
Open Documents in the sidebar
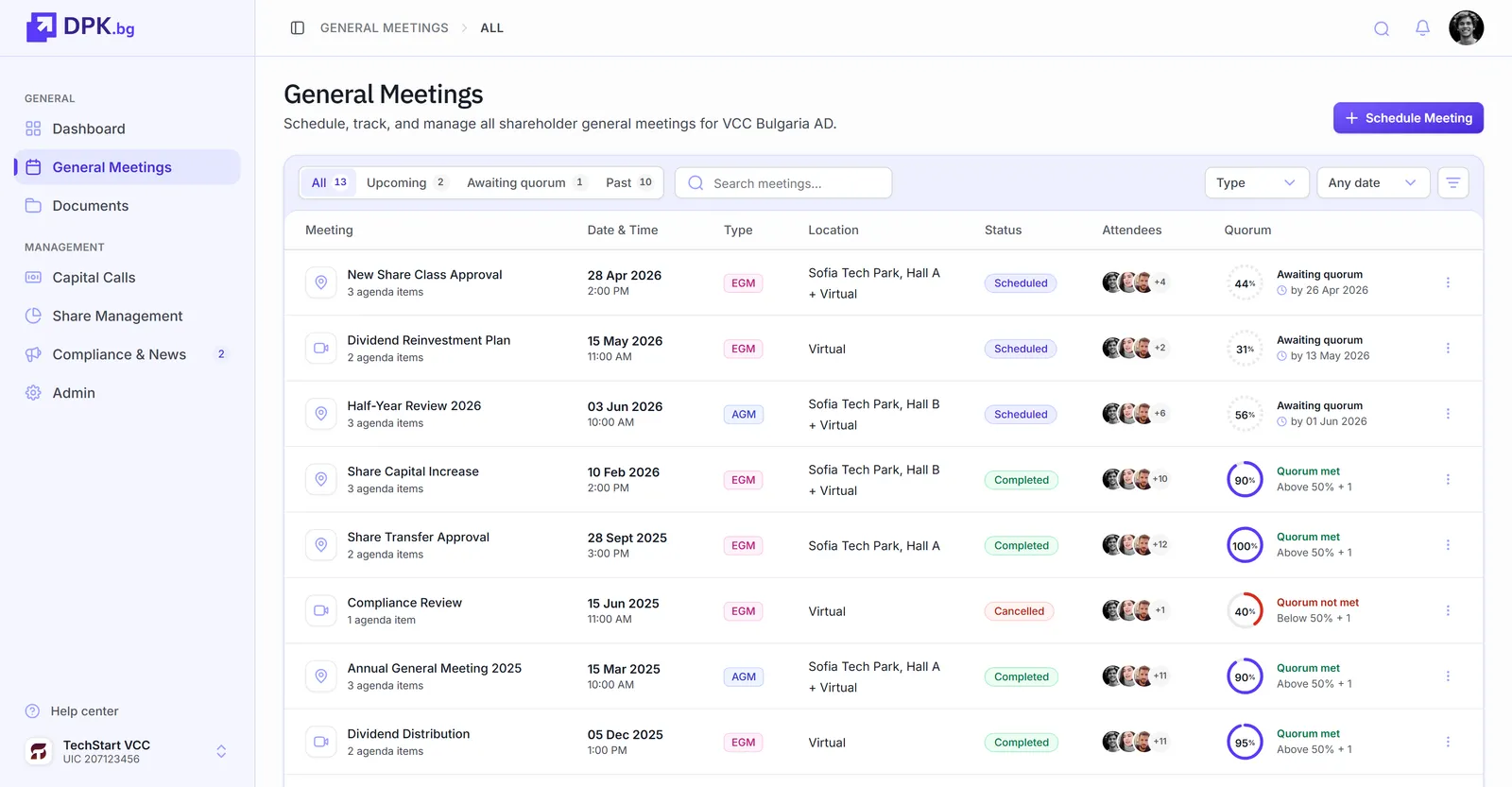pyautogui.click(x=128, y=206)
